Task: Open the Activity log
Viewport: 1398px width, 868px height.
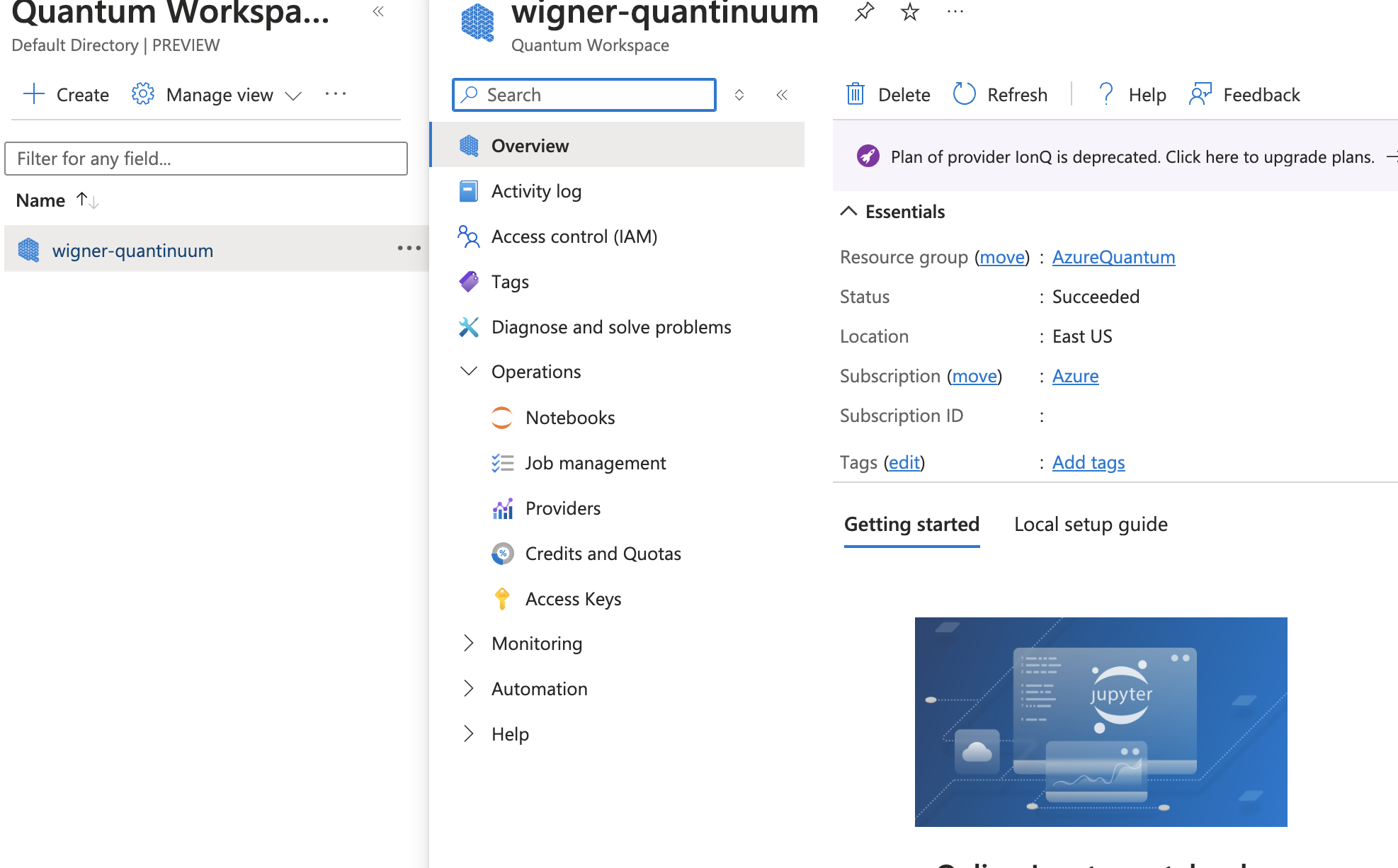Action: tap(536, 190)
